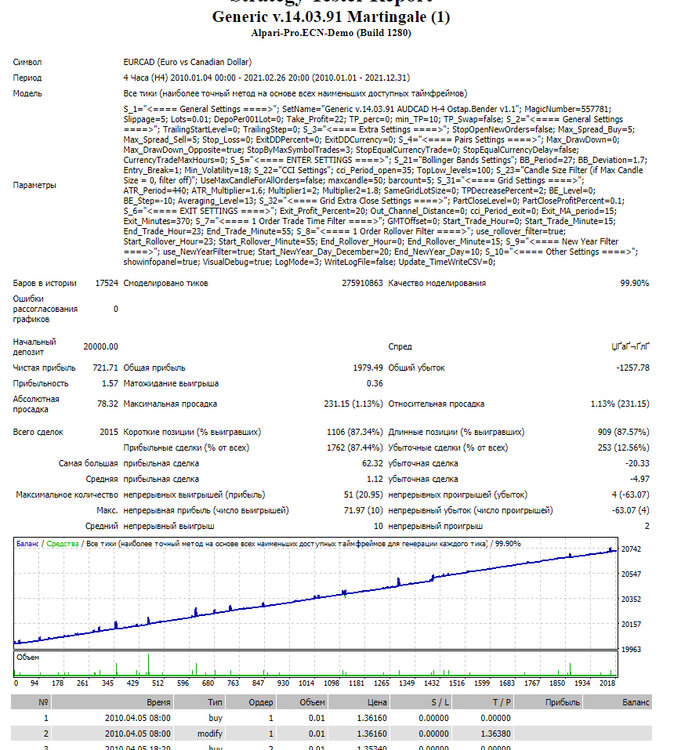Click consecutive losses value "4 (-63.07)"
The height and width of the screenshot is (750, 692).
click(x=630, y=495)
